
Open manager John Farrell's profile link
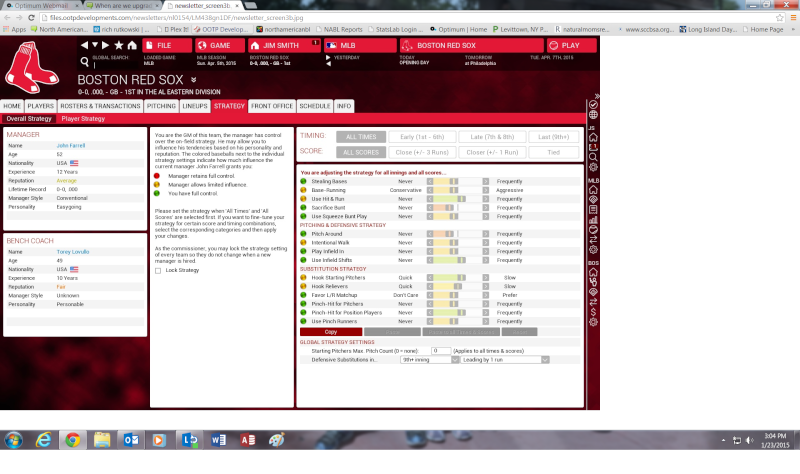[x=71, y=145]
